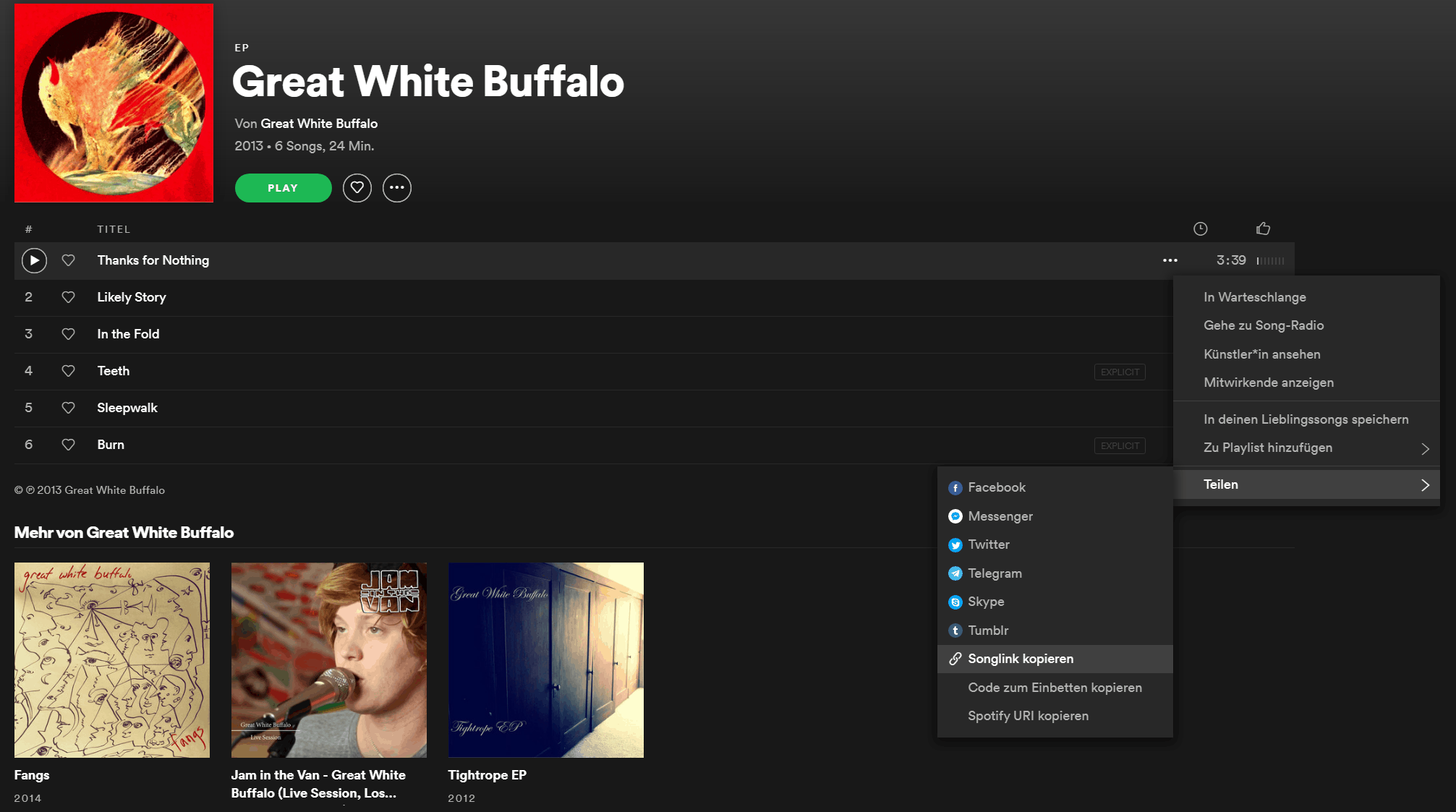Viewport: 1456px width, 812px height.
Task: Click the EXPLICIT tag on Burn
Action: click(x=1120, y=445)
